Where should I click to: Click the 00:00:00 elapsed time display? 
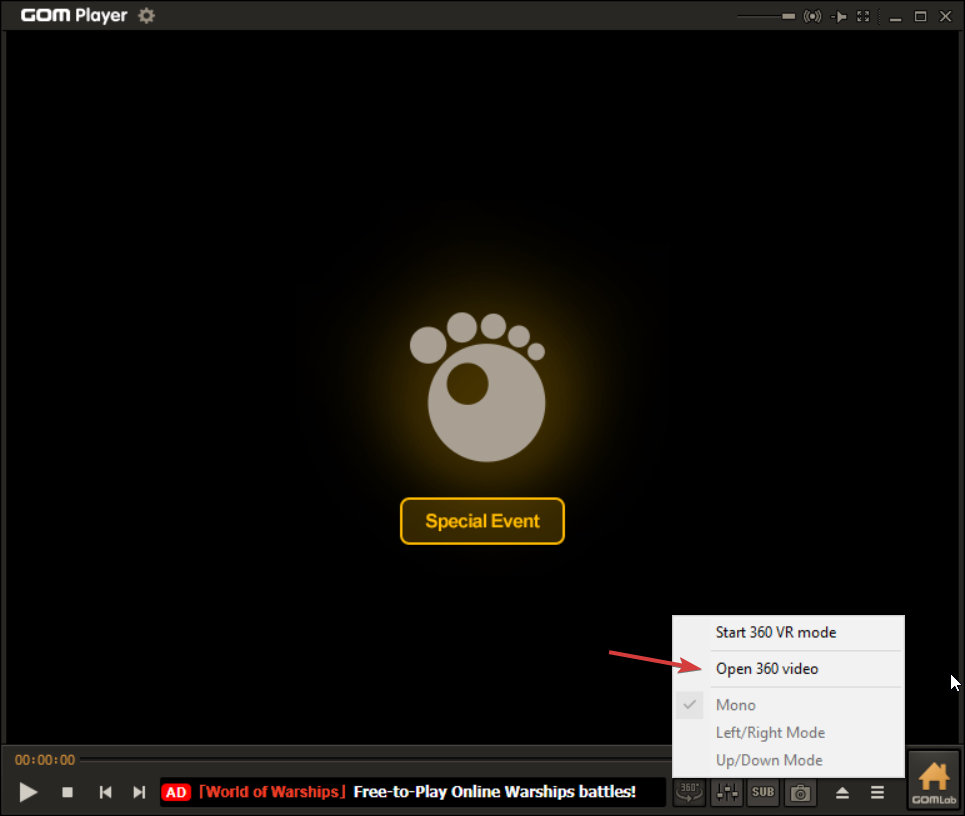pyautogui.click(x=45, y=760)
